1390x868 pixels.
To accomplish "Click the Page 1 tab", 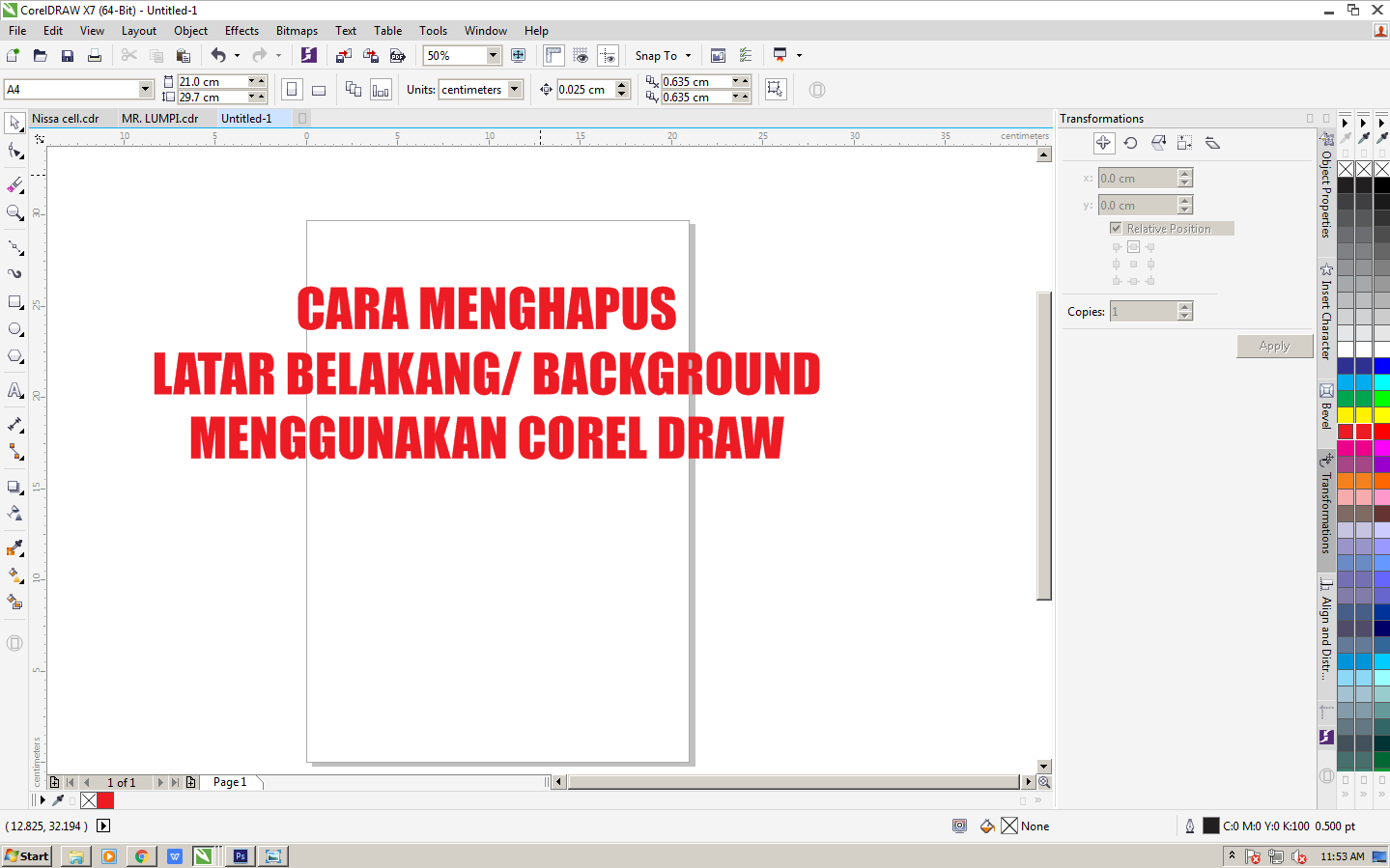I will pyautogui.click(x=230, y=782).
